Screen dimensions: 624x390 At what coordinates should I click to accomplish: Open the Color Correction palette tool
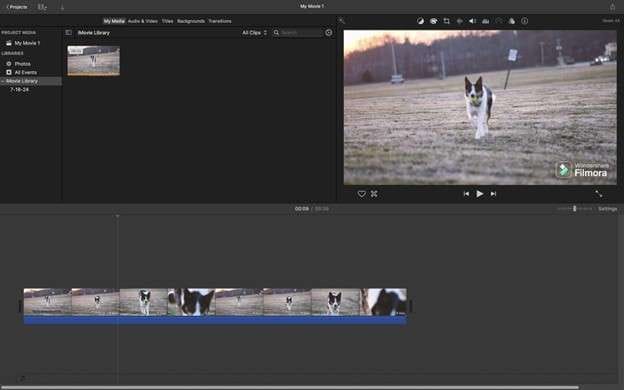point(433,21)
